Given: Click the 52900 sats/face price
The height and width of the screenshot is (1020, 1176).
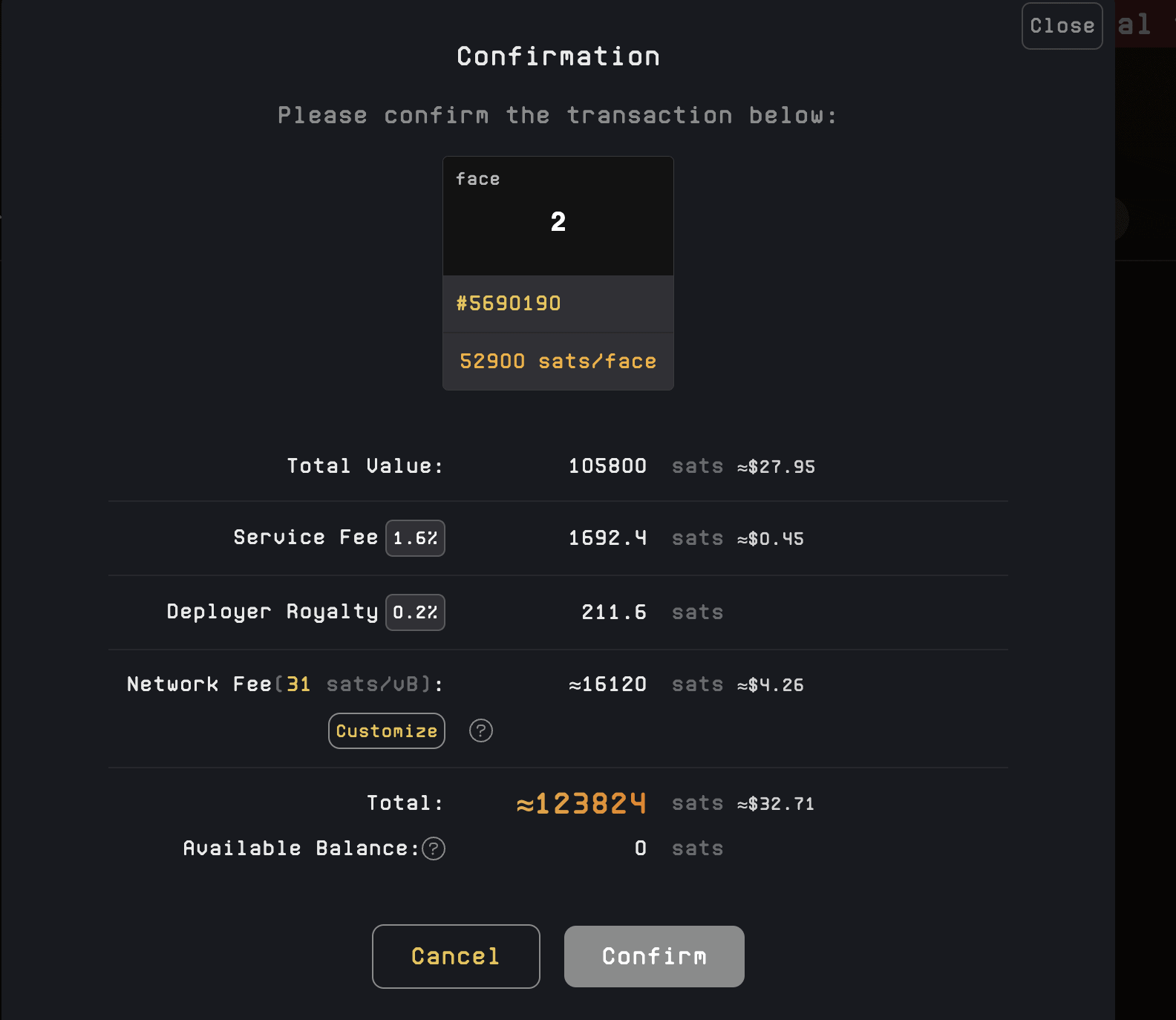Looking at the screenshot, I should point(558,362).
